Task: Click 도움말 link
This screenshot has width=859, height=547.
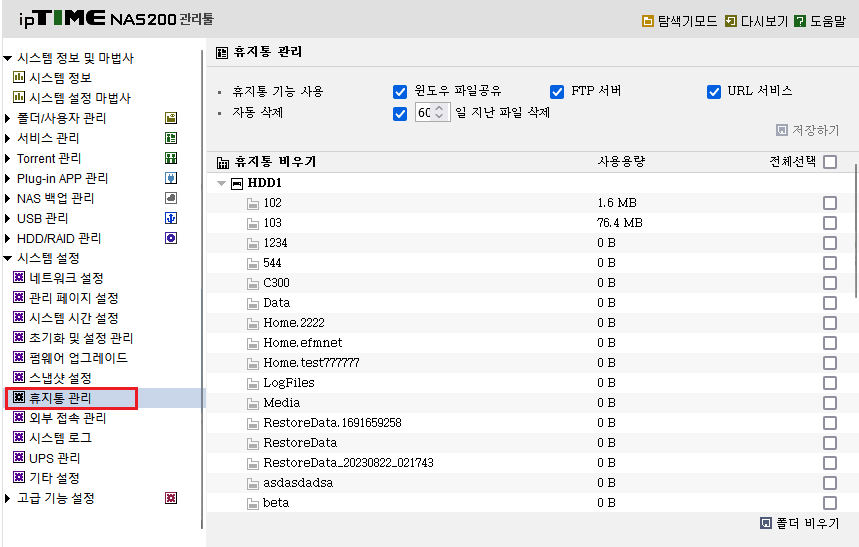Action: coord(827,21)
